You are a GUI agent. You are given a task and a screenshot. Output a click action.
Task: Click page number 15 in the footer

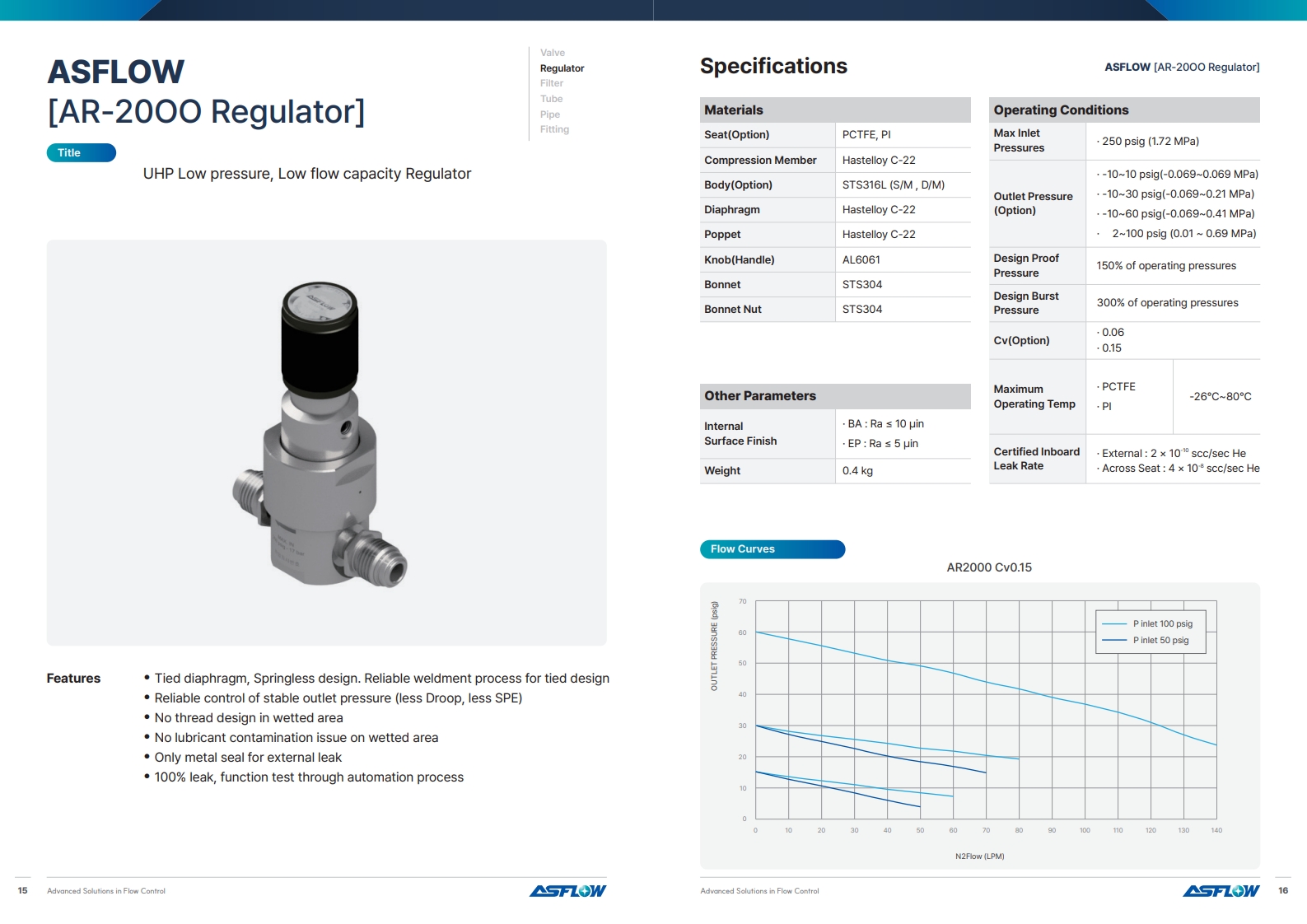23,890
